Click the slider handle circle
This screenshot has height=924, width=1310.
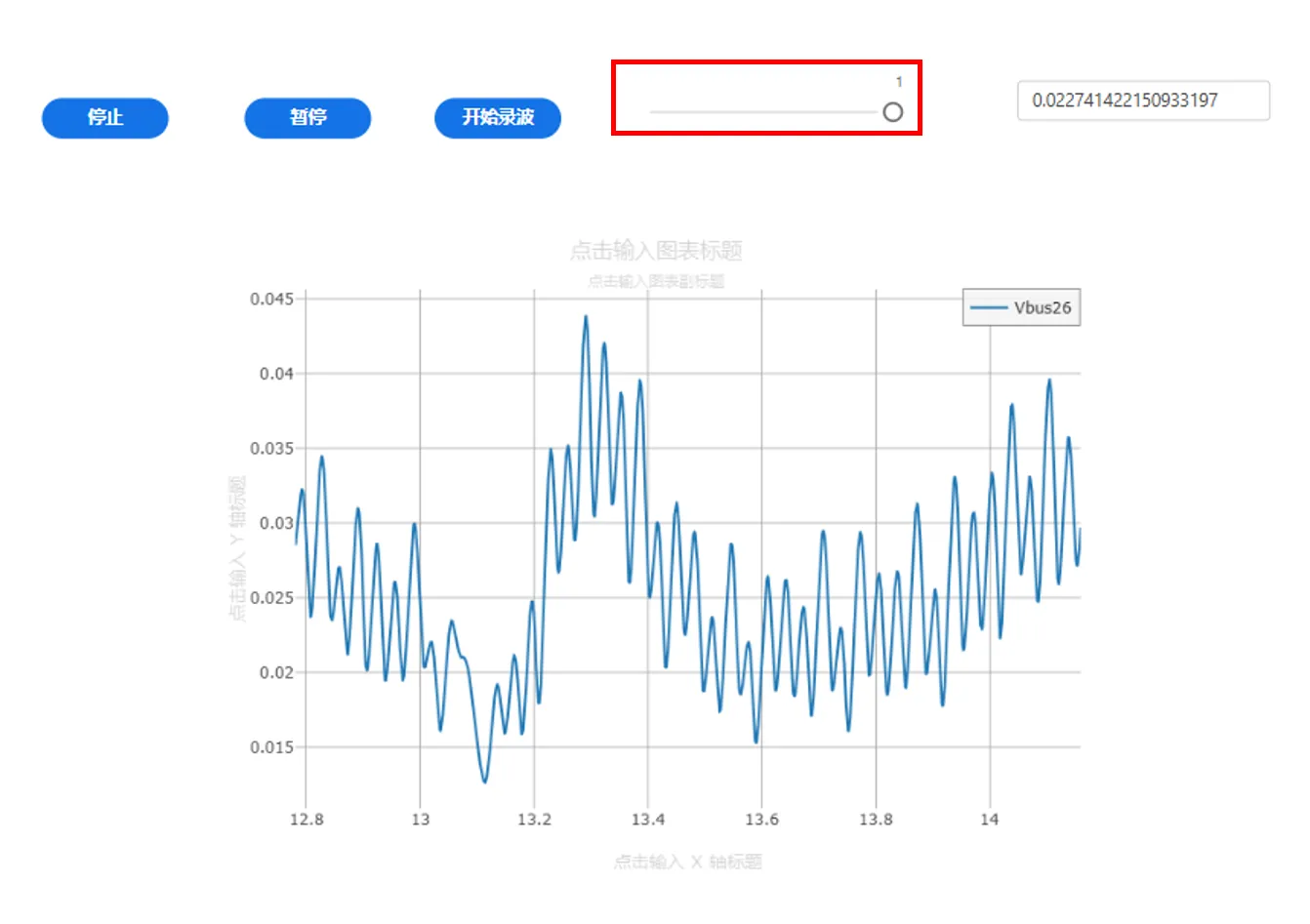click(892, 112)
